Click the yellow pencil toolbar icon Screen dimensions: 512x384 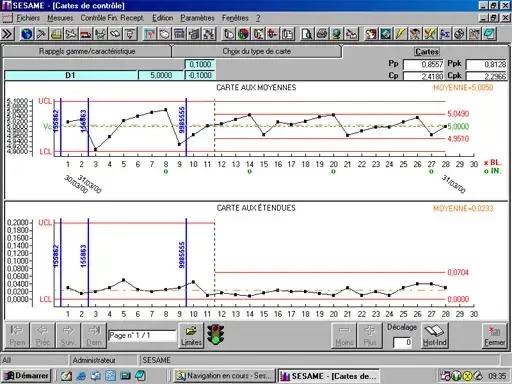[400, 34]
